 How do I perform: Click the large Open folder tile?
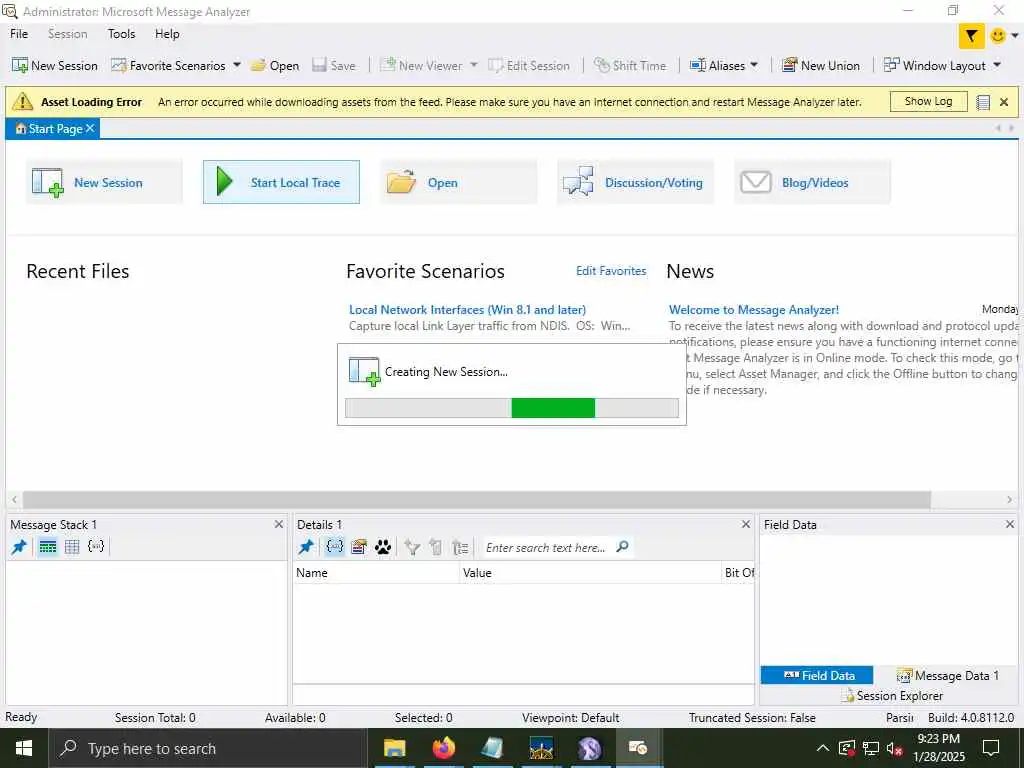[x=458, y=182]
